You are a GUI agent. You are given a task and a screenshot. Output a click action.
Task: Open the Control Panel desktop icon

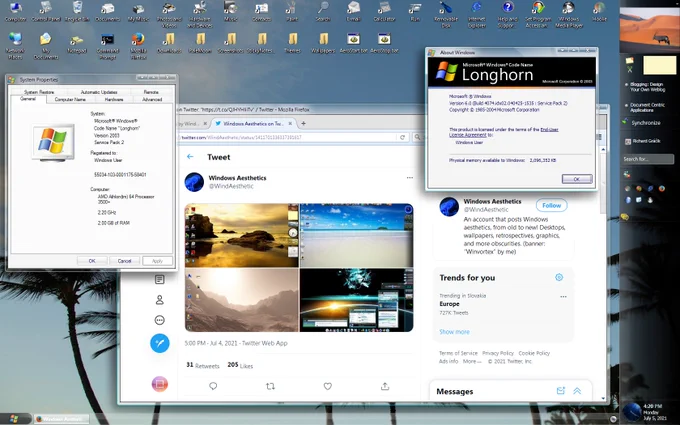pyautogui.click(x=46, y=11)
